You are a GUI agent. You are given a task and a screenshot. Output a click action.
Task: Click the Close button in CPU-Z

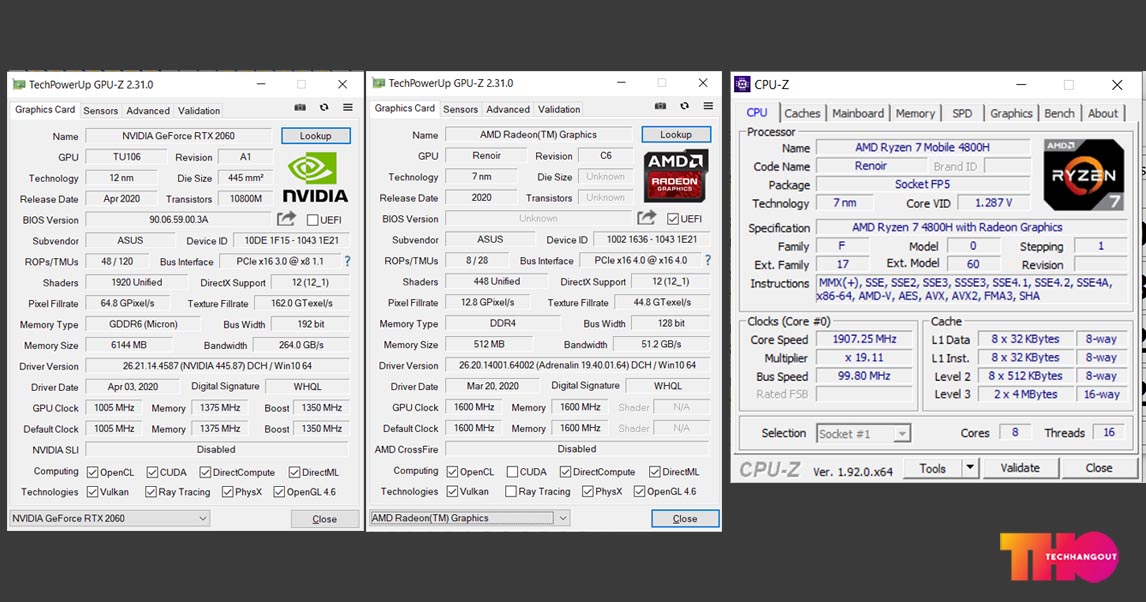pos(1098,468)
